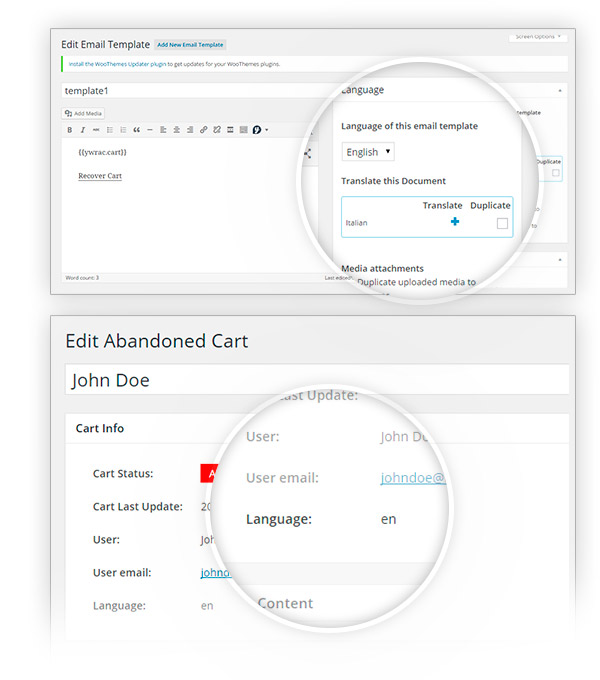600x680 pixels.
Task: Open the English language dropdown
Action: click(368, 152)
